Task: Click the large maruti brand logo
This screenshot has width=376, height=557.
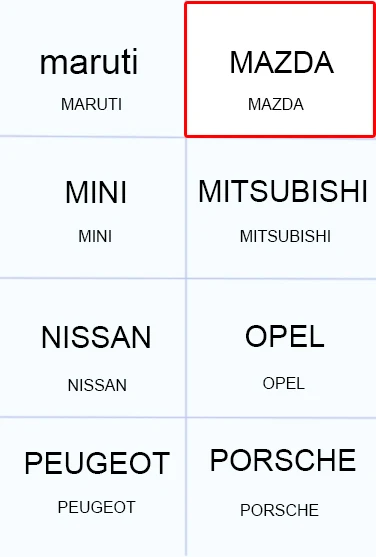Action: tap(89, 63)
